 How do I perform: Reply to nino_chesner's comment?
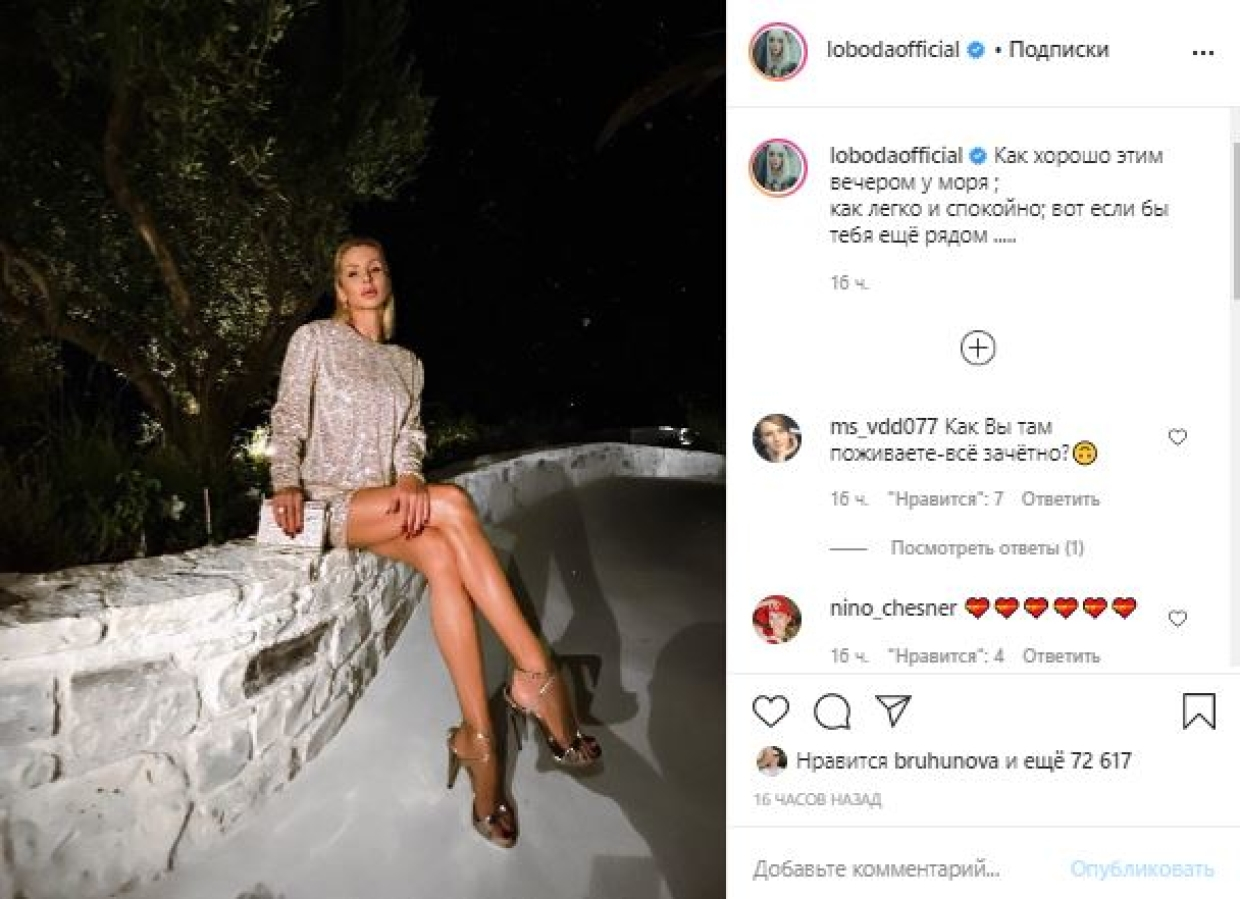pos(1060,656)
